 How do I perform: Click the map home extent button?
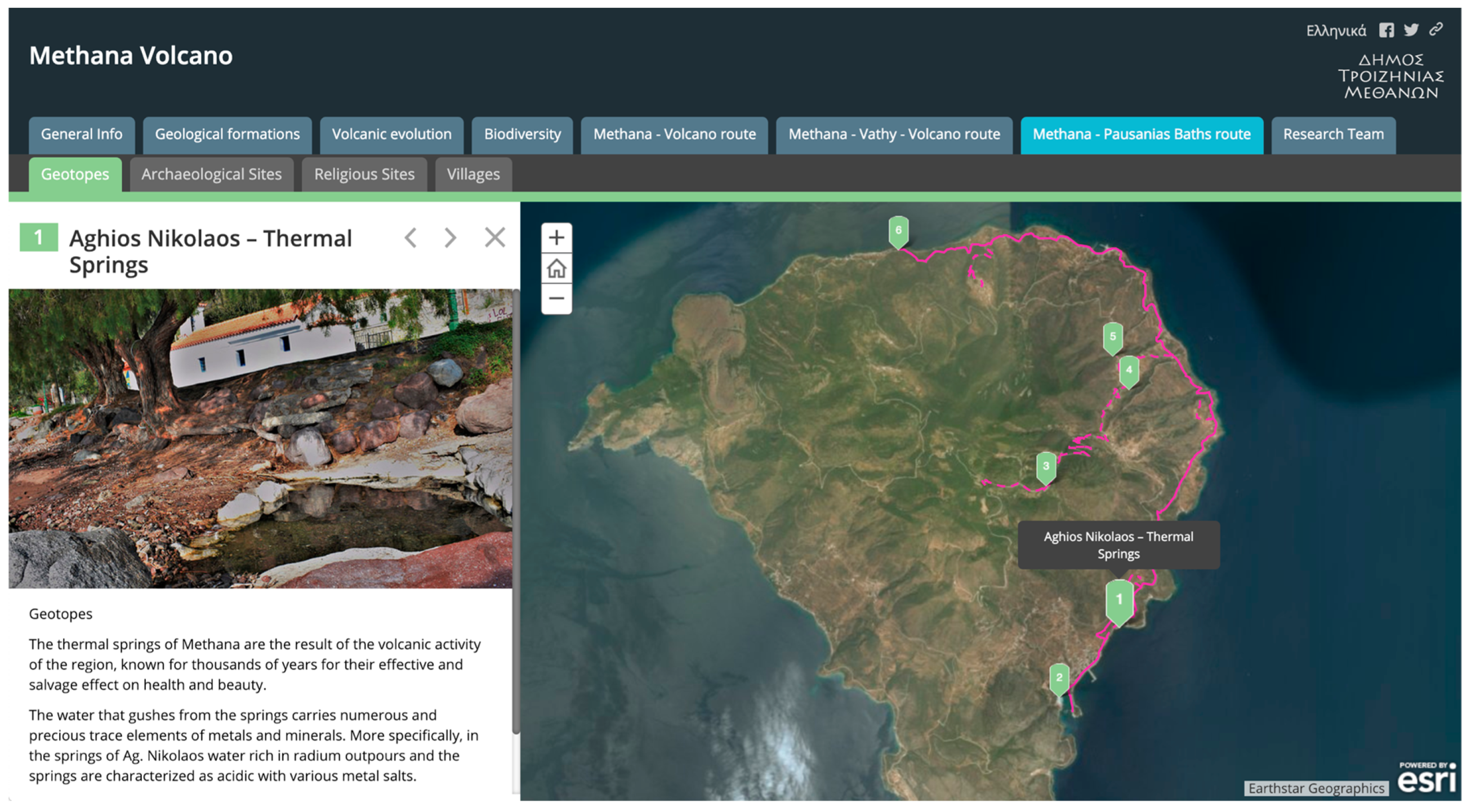(556, 269)
